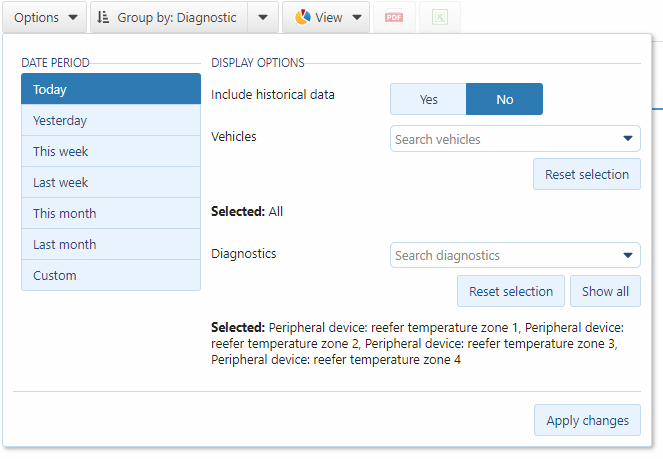Viewport: 663px width, 459px height.
Task: Choose the Custom date period
Action: click(111, 275)
